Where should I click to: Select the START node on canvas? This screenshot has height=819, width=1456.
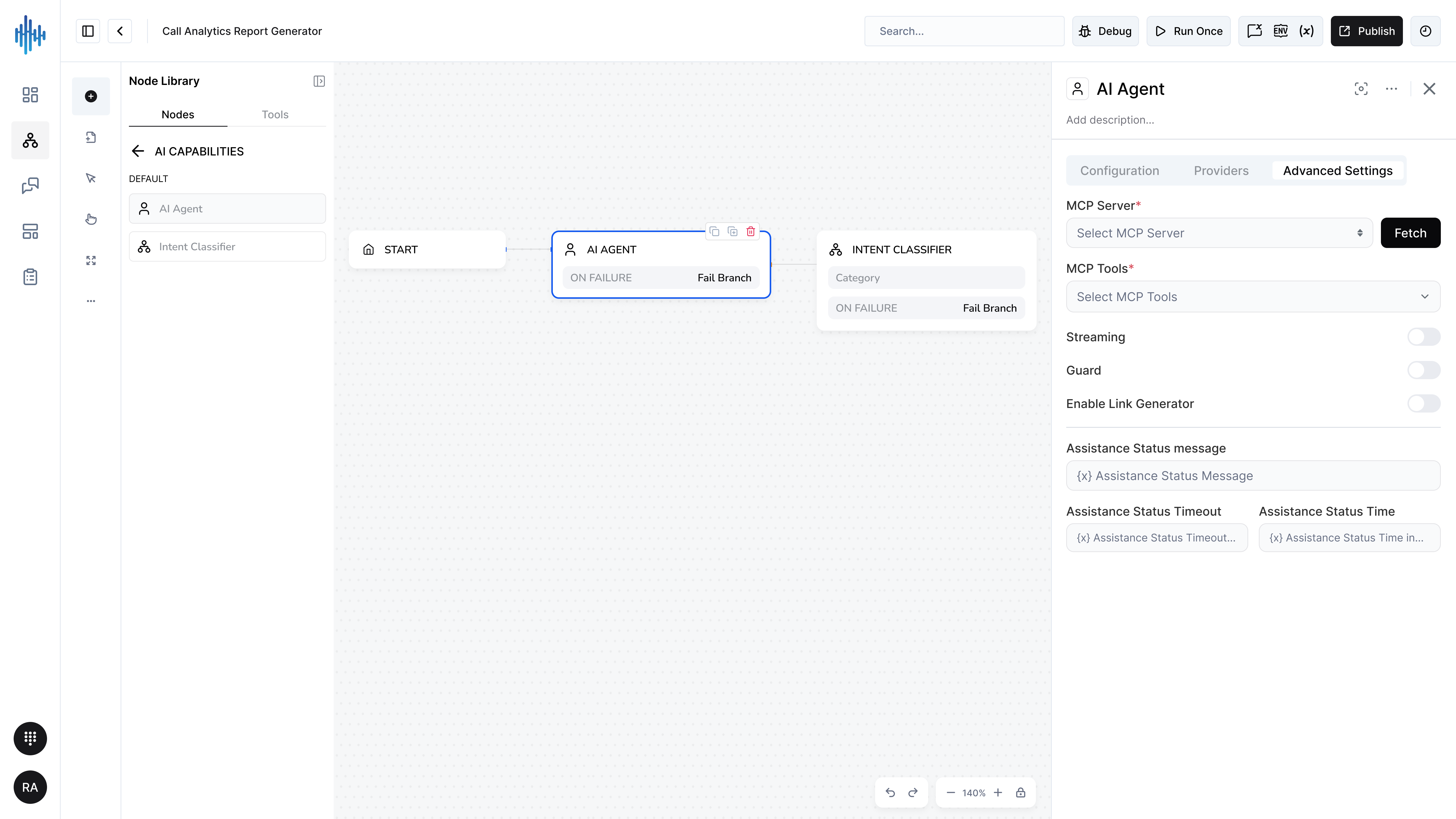coord(427,249)
